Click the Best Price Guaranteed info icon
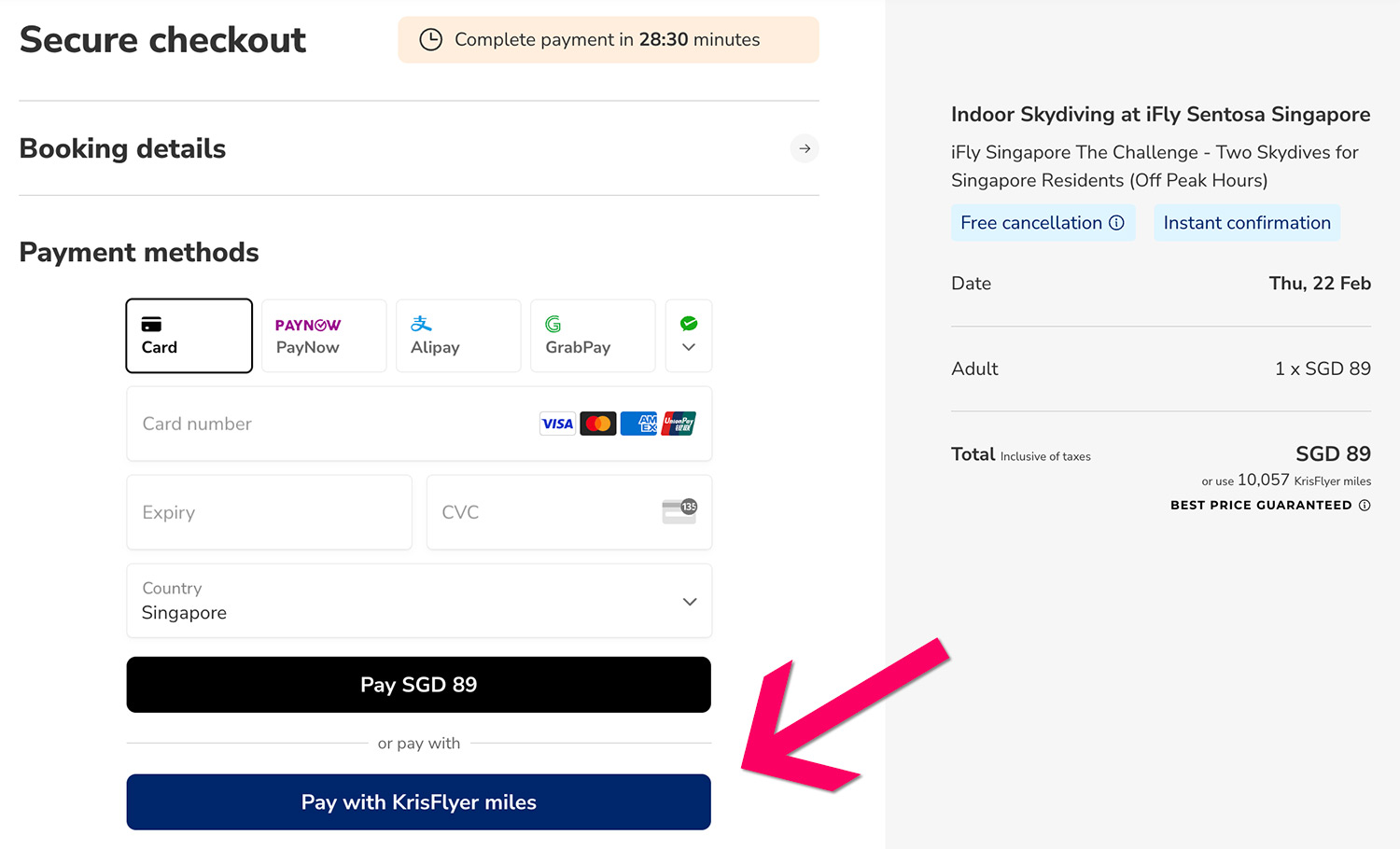This screenshot has width=1400, height=849. coord(1365,506)
